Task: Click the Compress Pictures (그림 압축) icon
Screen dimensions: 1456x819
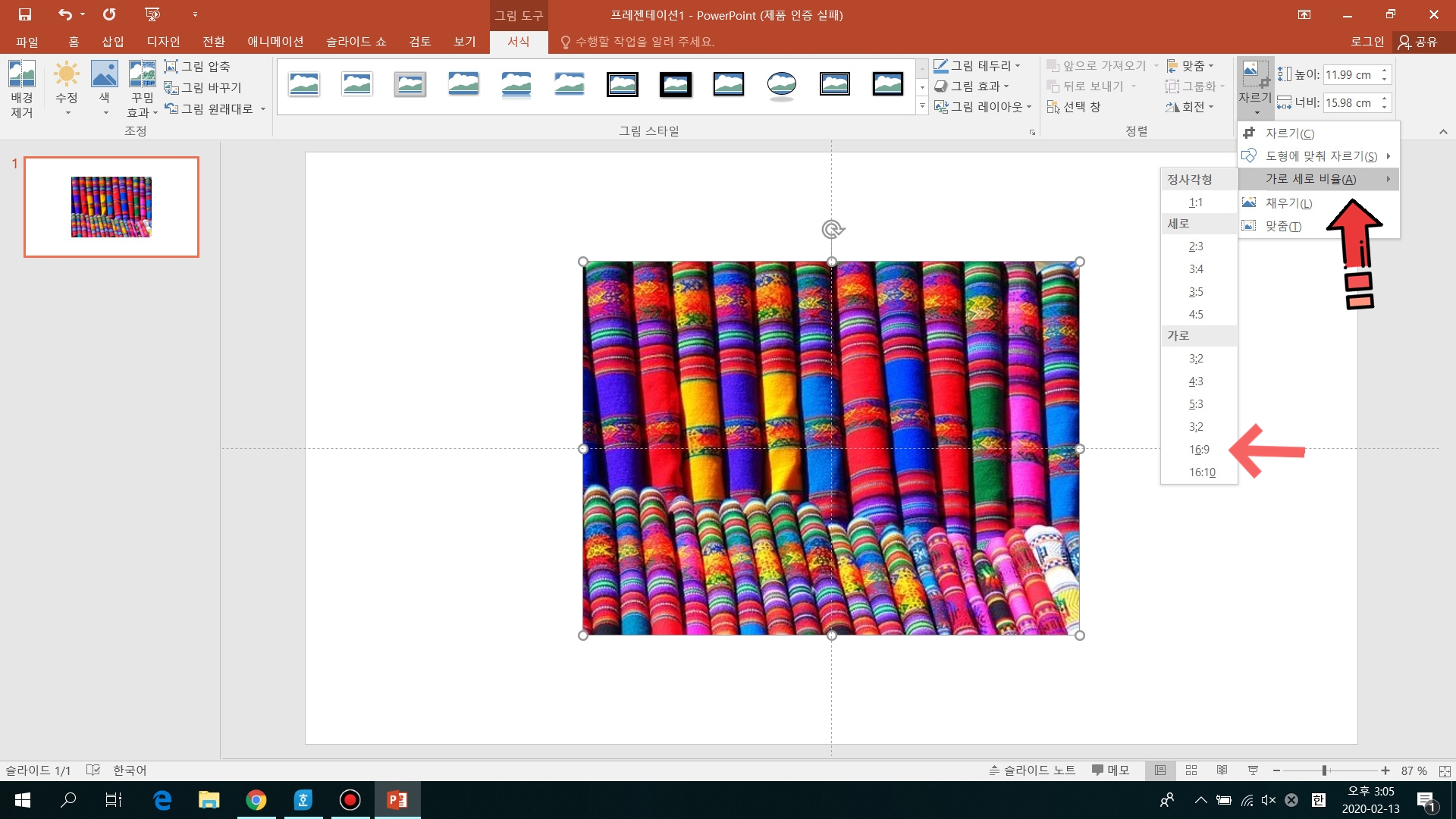Action: click(x=171, y=67)
